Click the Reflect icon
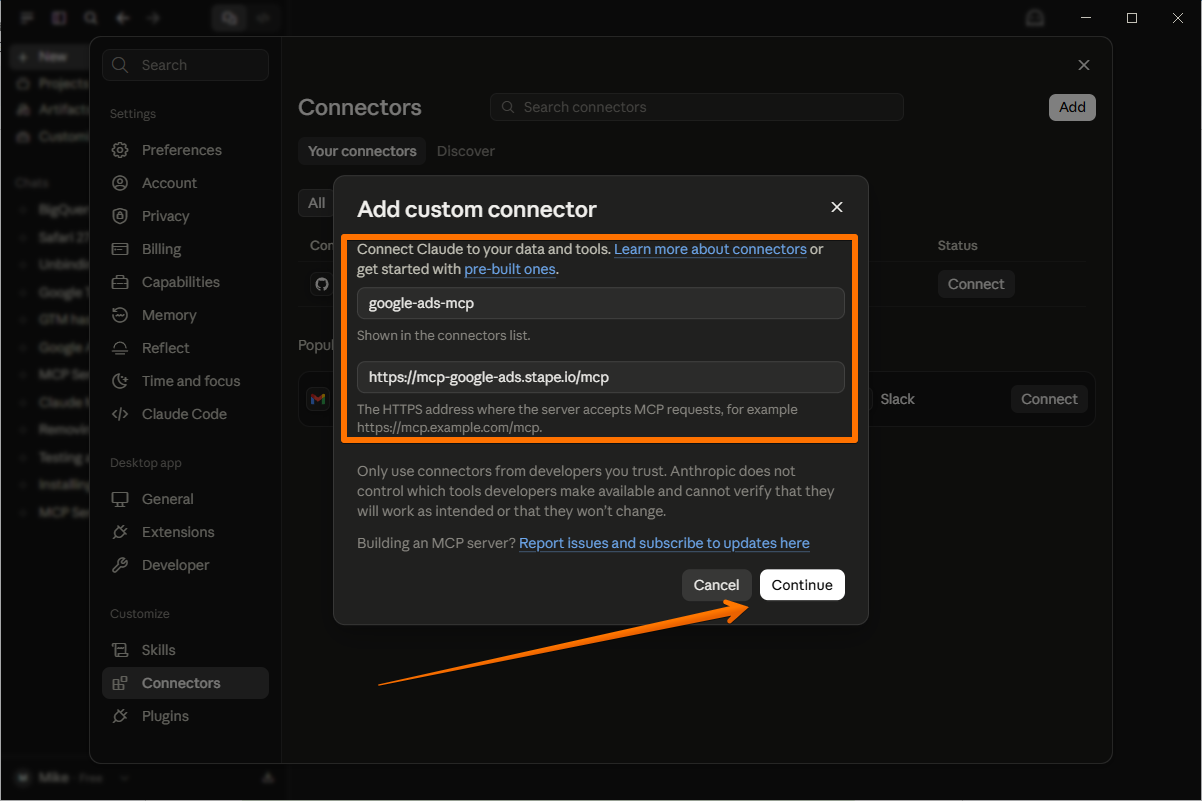Viewport: 1202px width, 801px height. point(120,348)
